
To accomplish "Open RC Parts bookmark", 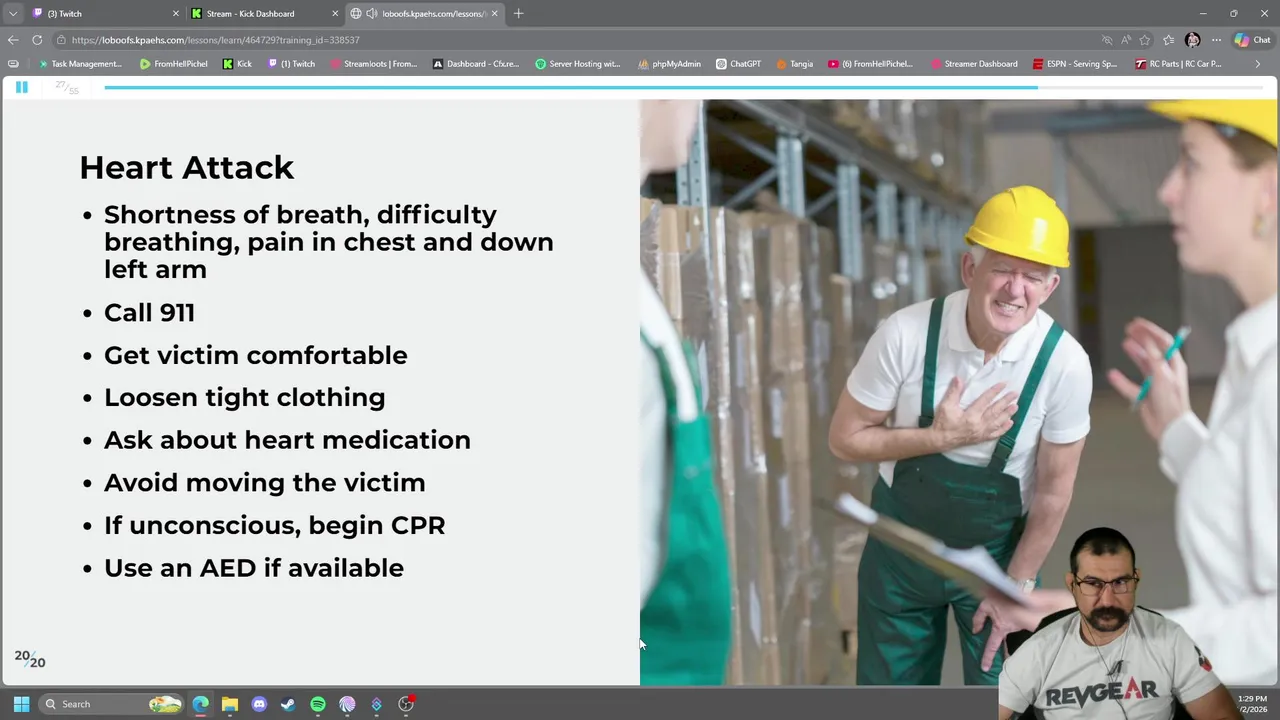I will click(1178, 64).
